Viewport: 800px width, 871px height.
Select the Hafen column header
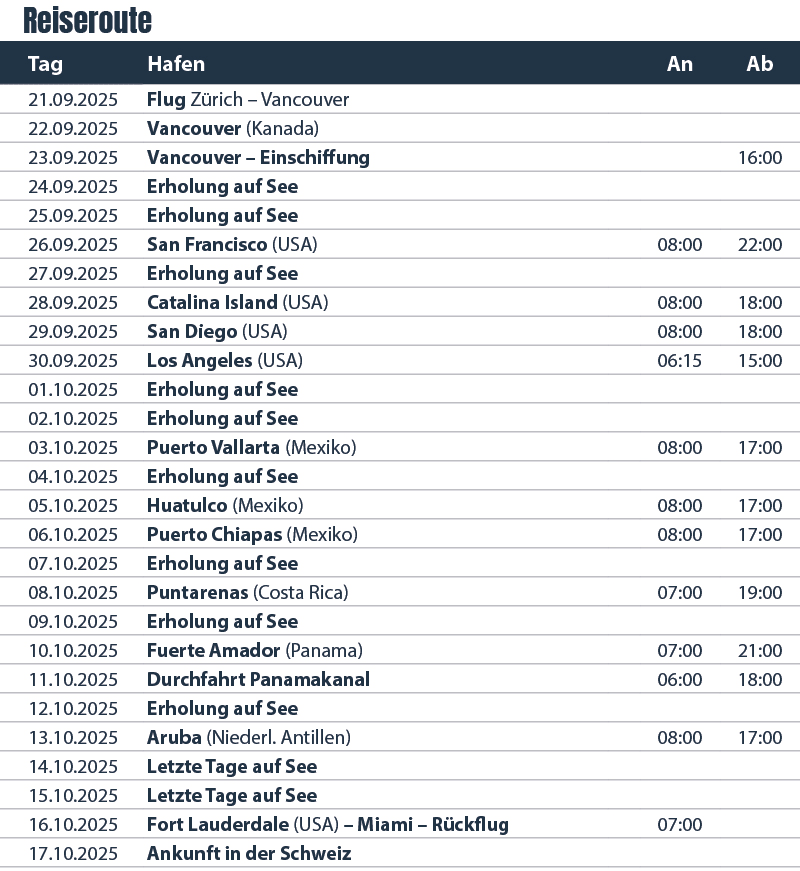[176, 64]
